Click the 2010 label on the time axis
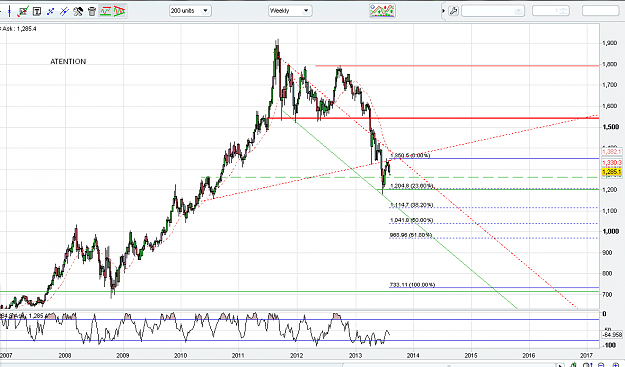625x367 pixels. point(180,355)
